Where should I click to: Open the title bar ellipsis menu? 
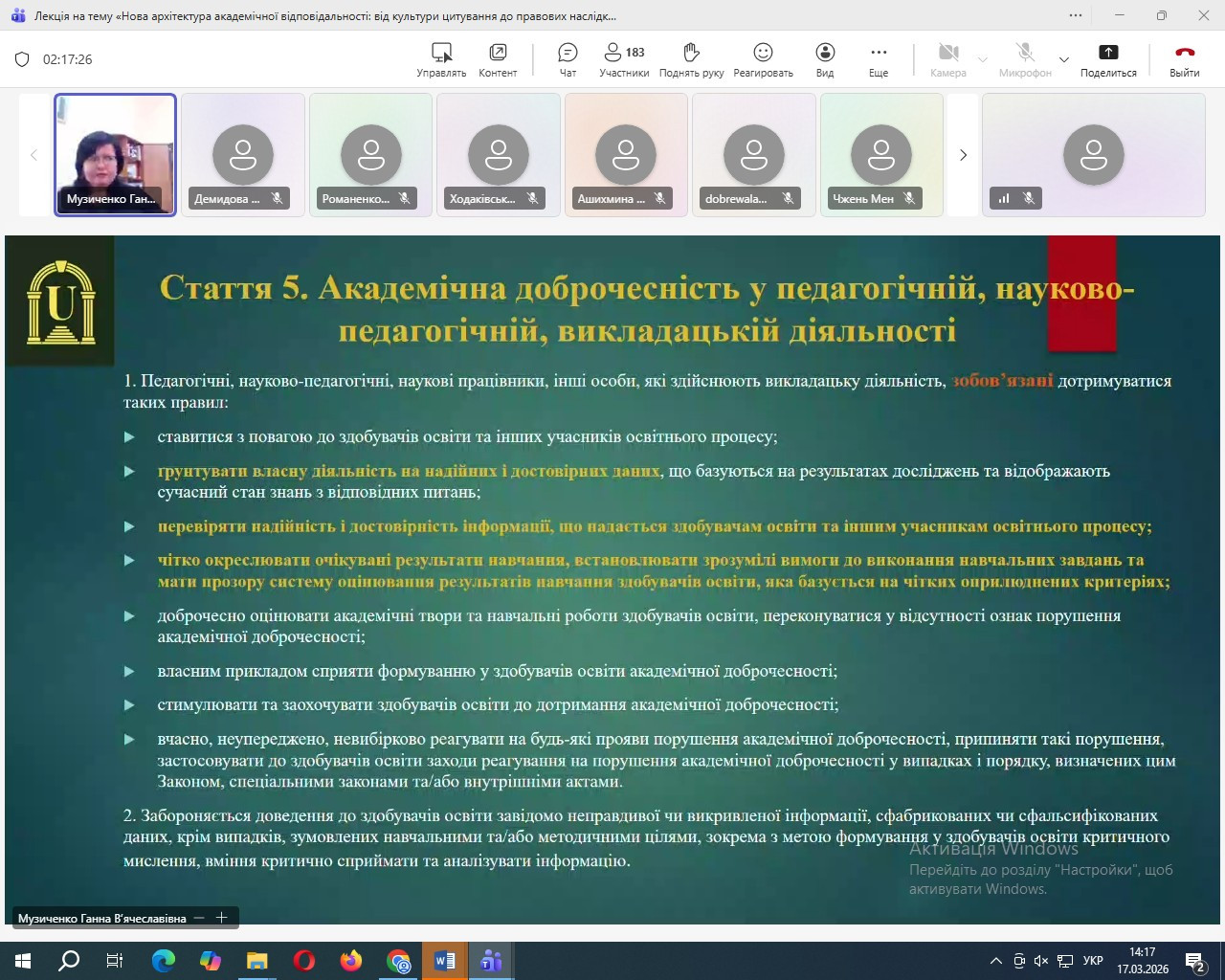point(1076,15)
